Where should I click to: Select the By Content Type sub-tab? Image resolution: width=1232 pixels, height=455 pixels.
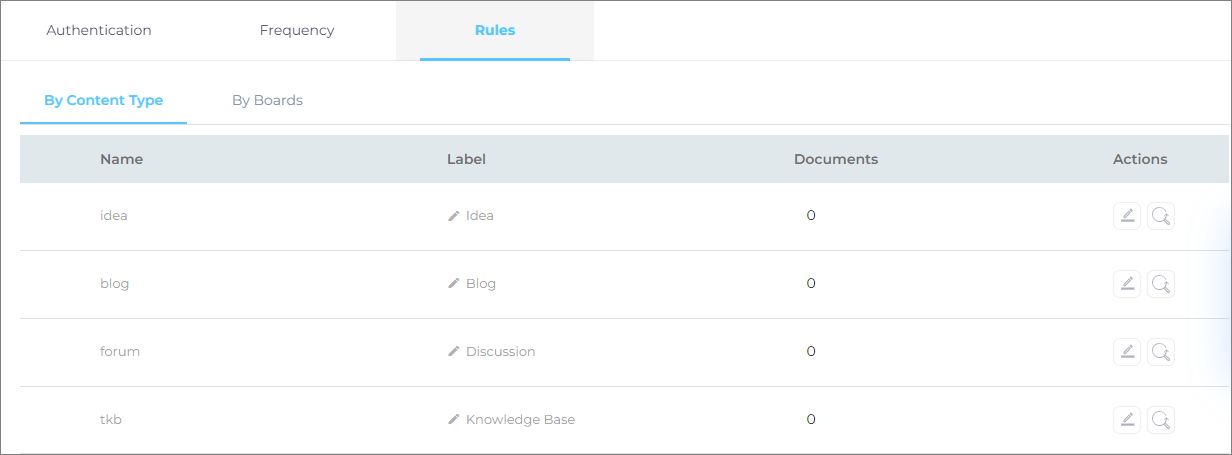point(103,100)
